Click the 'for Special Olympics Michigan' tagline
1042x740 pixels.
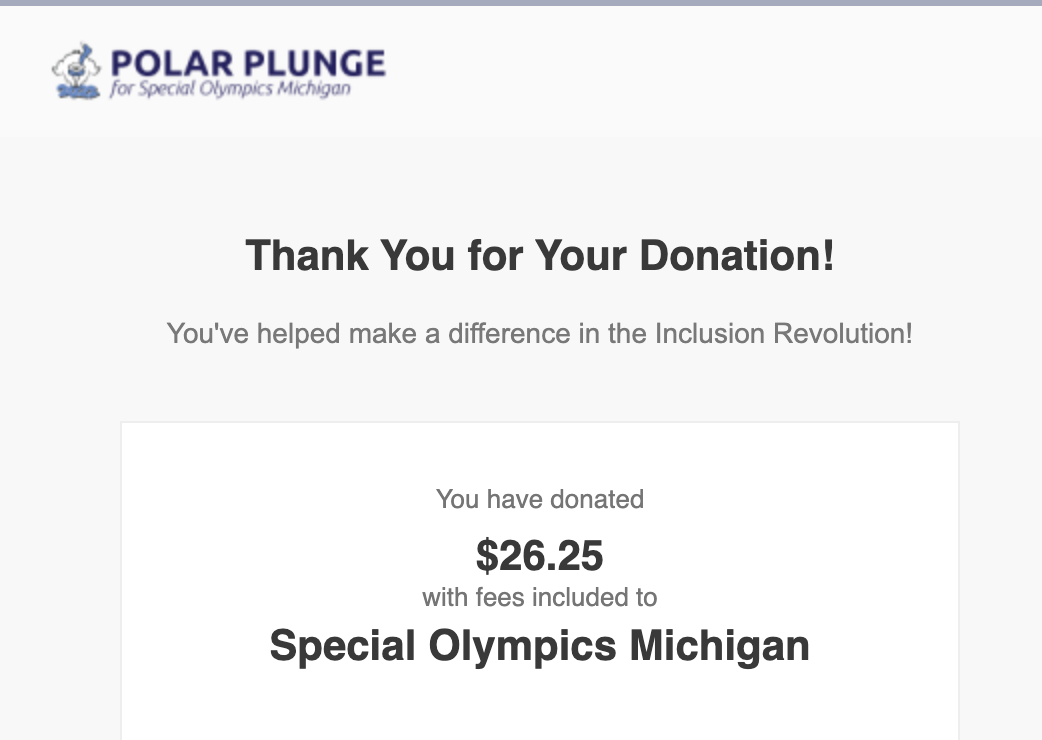tap(230, 89)
